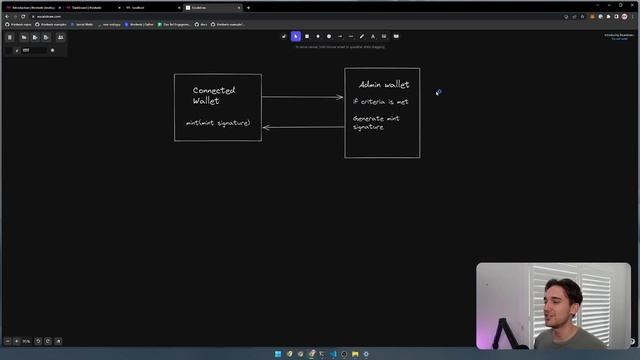Image resolution: width=640 pixels, height=360 pixels.
Task: Click the zoom out minus button
Action: (8, 341)
